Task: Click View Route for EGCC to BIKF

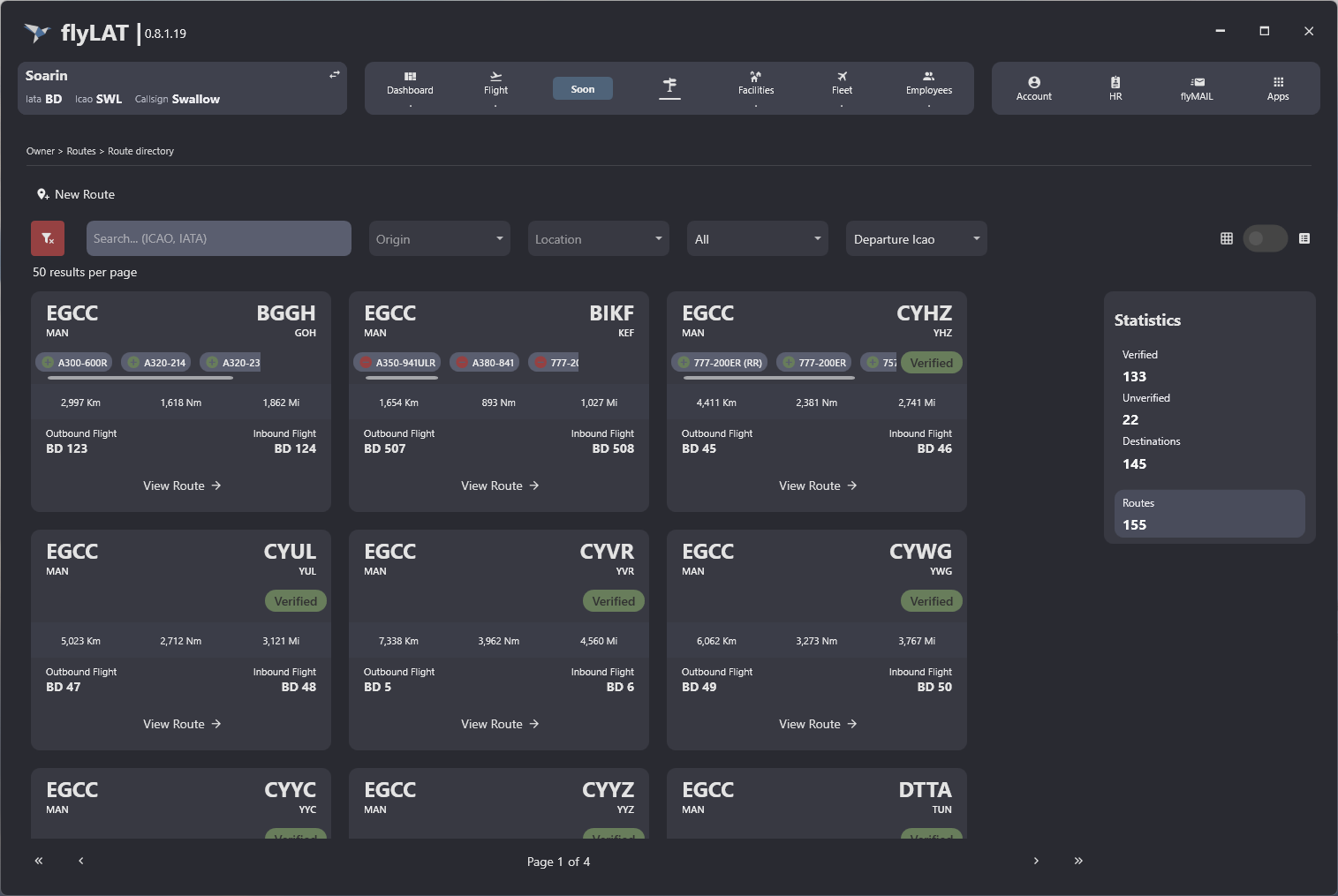Action: tap(500, 486)
